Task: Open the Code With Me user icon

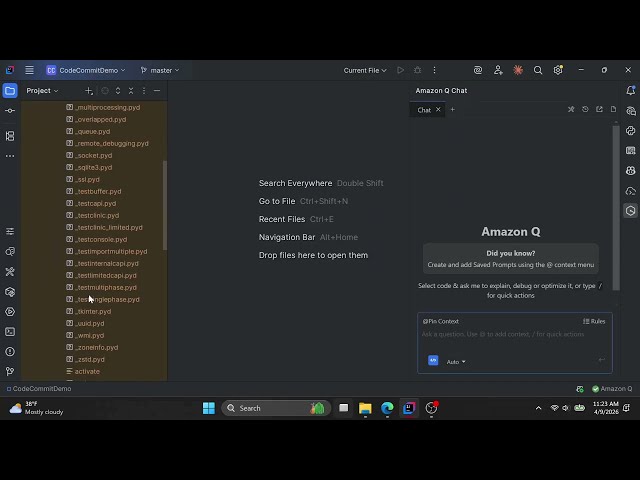Action: tap(498, 70)
